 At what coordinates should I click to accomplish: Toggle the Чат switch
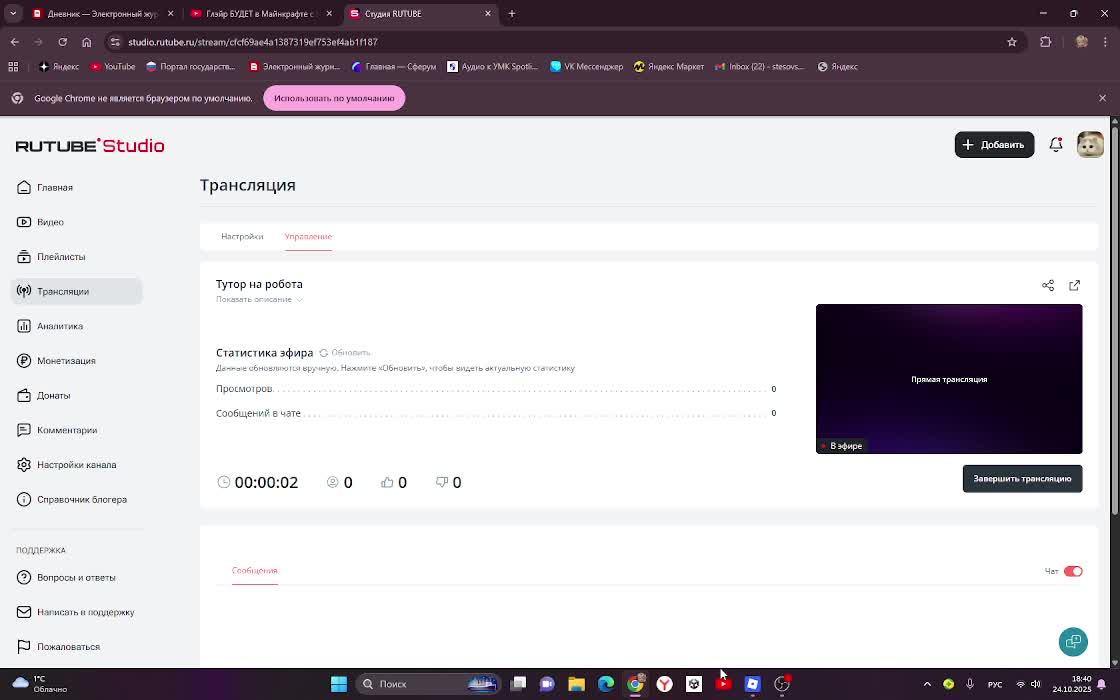(x=1073, y=571)
